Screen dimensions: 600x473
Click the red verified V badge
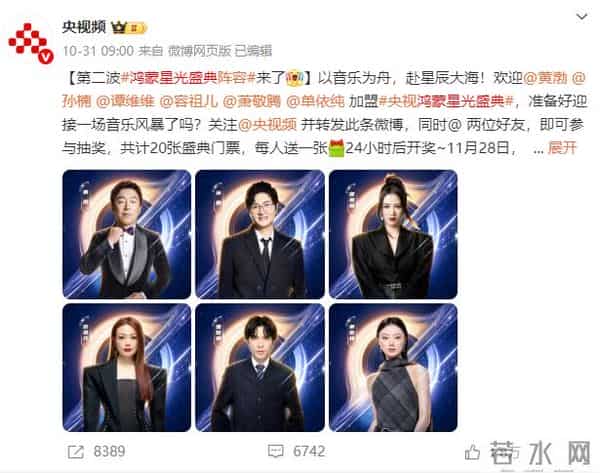tap(46, 57)
